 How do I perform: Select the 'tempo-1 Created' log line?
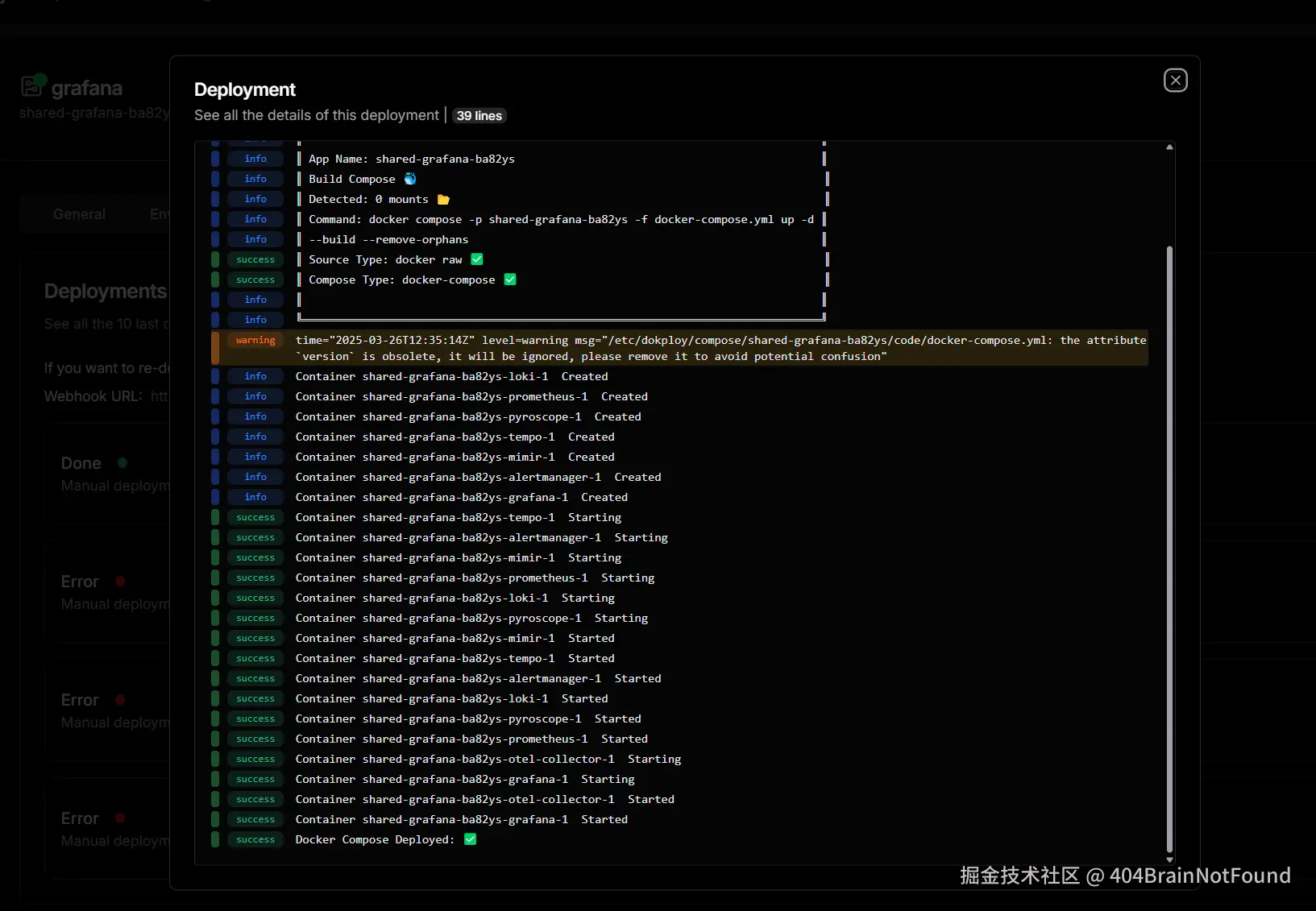455,437
